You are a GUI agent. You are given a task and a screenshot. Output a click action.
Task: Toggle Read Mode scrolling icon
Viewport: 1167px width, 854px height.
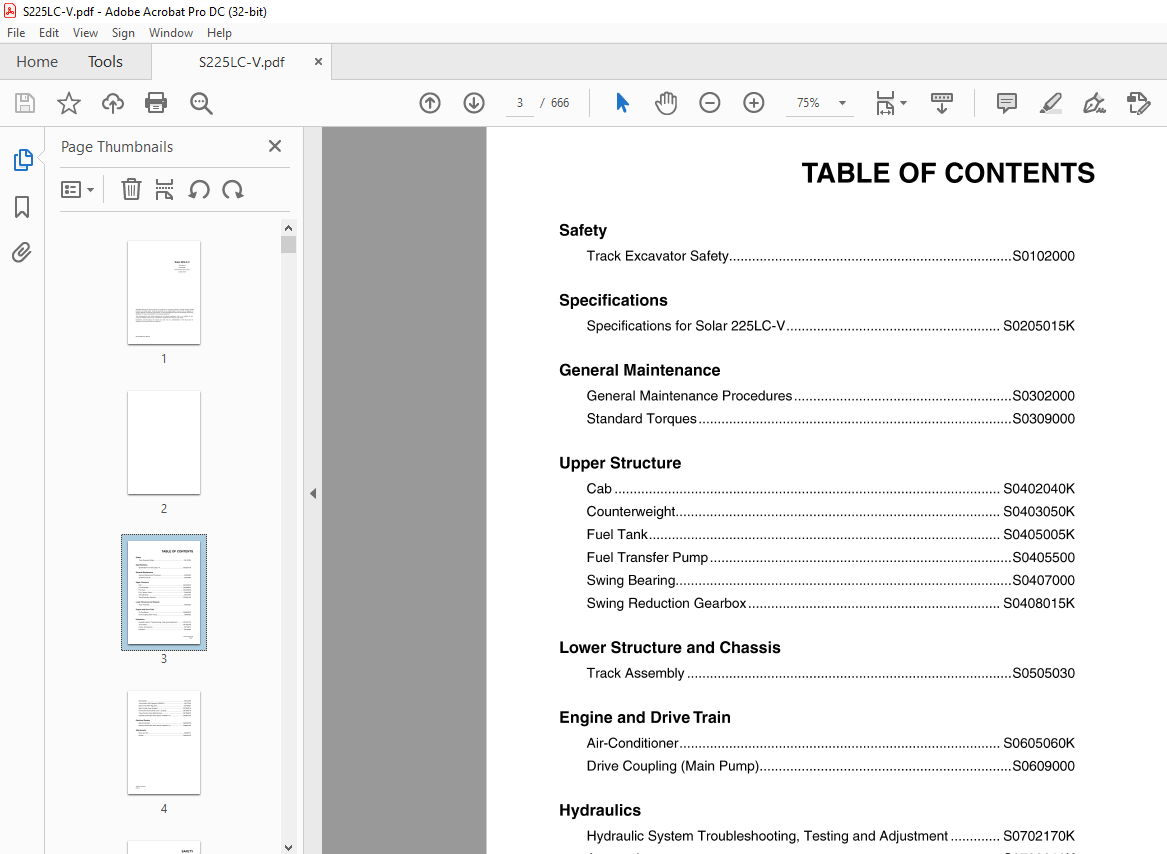[x=941, y=103]
